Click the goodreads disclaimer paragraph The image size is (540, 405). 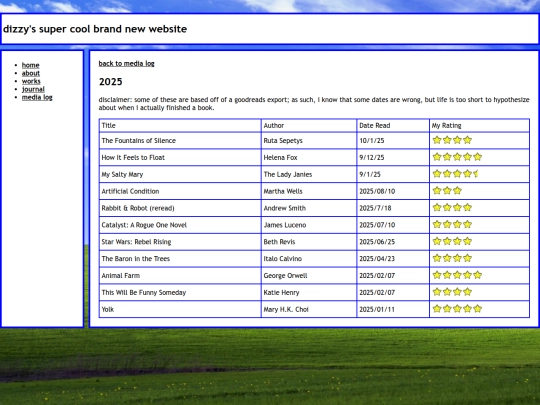[x=314, y=104]
